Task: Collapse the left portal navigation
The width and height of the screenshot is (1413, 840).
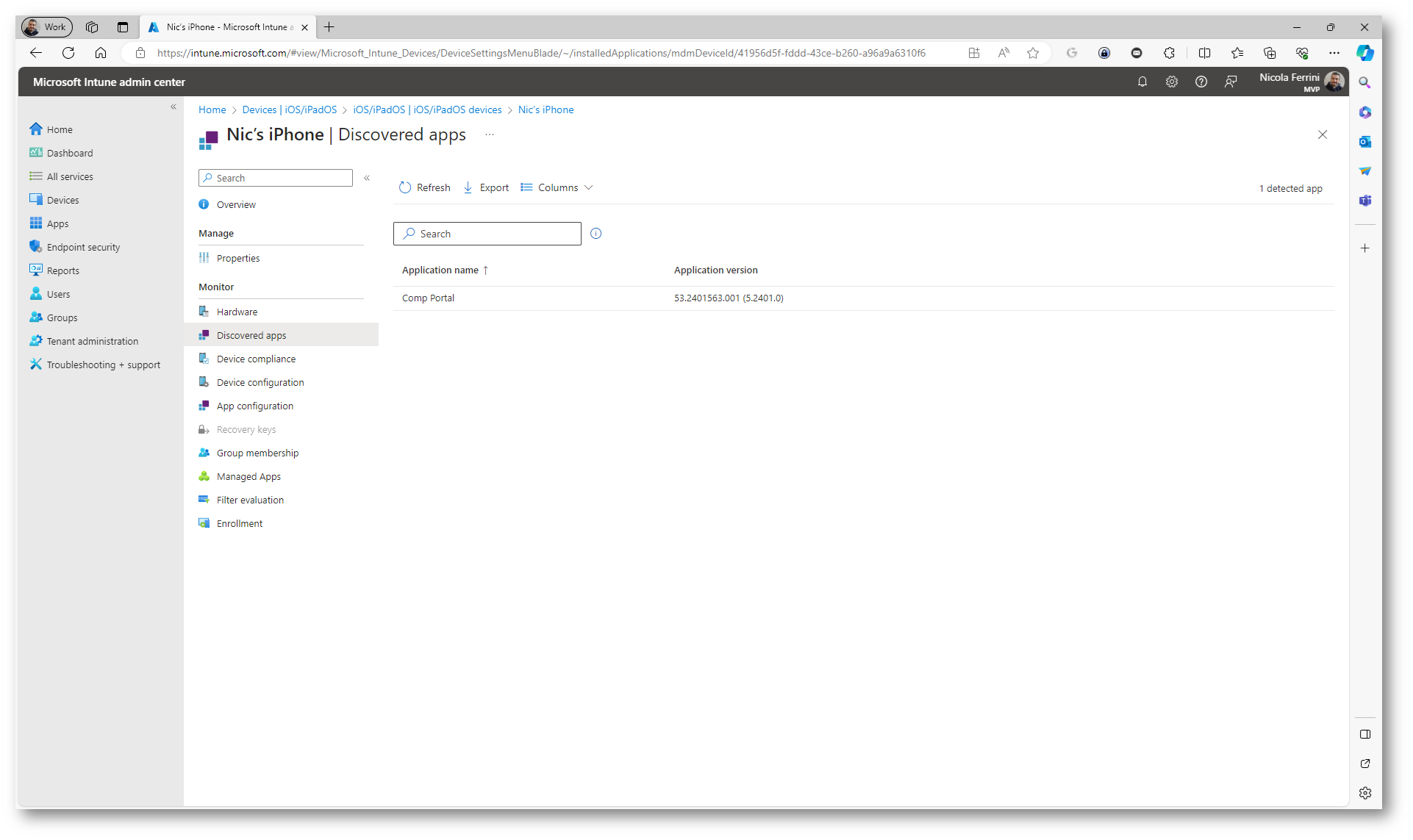Action: tap(174, 107)
